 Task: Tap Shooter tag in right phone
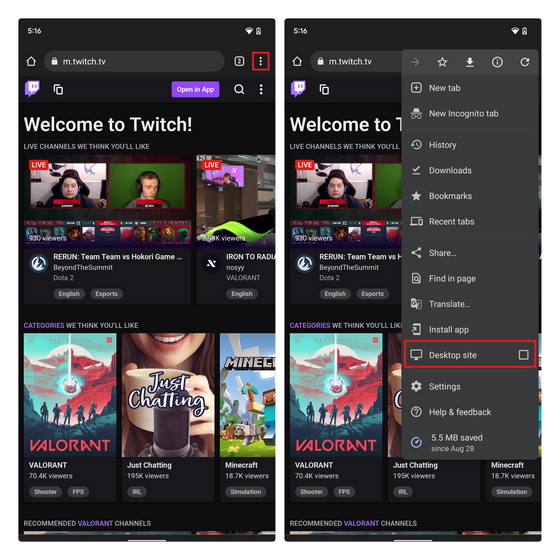[311, 492]
